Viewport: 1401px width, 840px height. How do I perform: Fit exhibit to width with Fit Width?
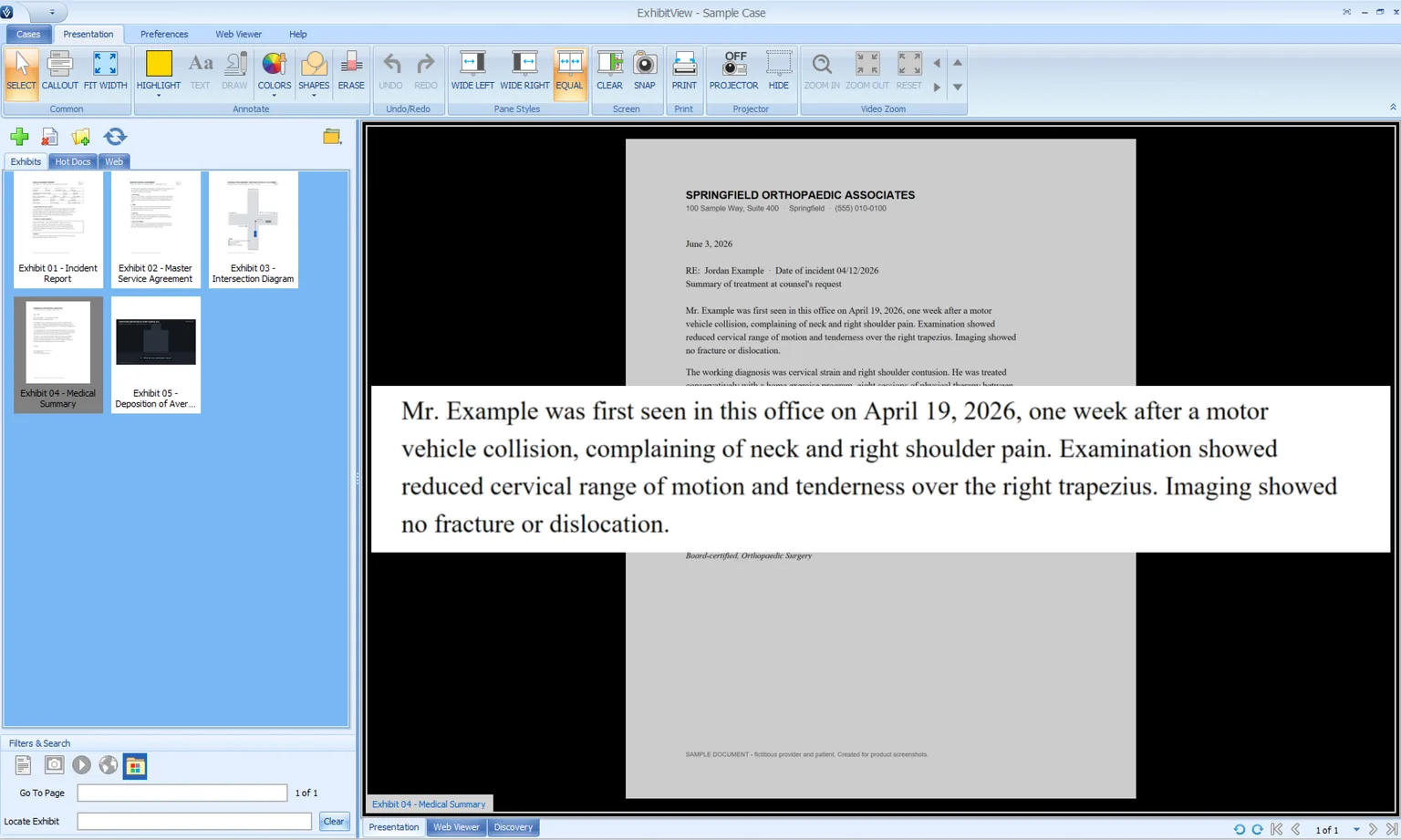point(105,72)
